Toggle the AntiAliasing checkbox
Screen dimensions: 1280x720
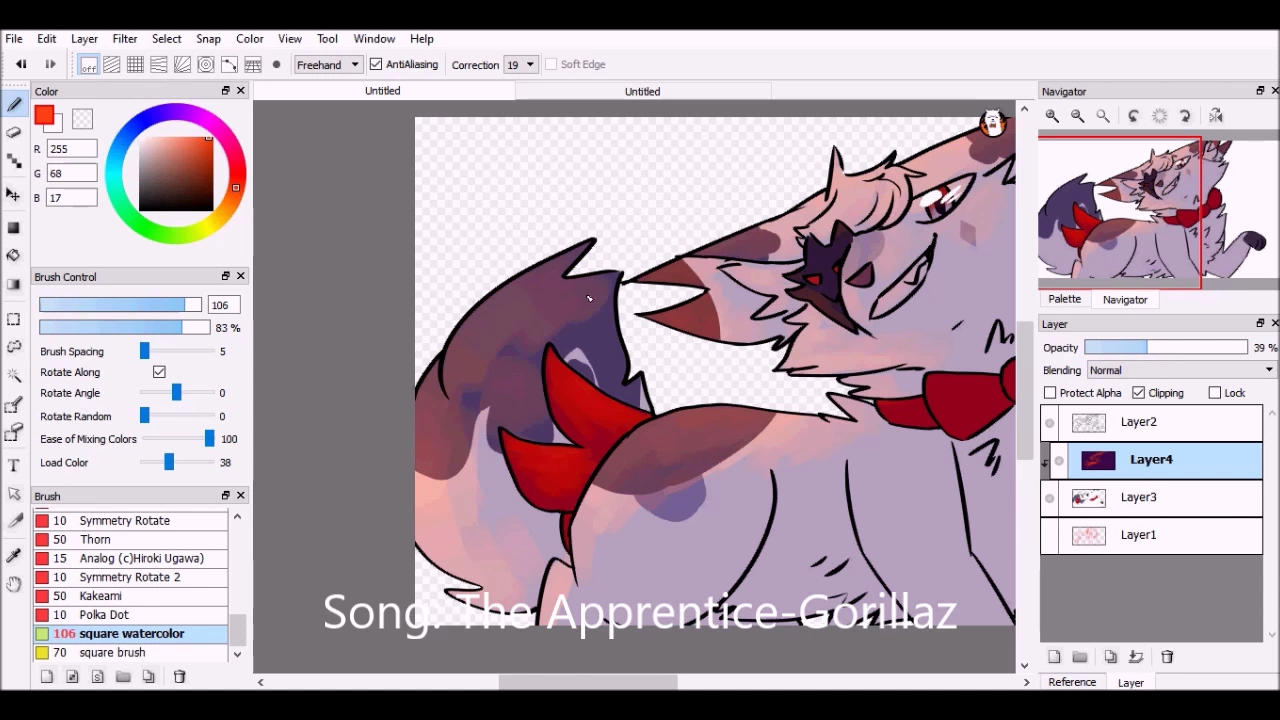click(x=376, y=64)
